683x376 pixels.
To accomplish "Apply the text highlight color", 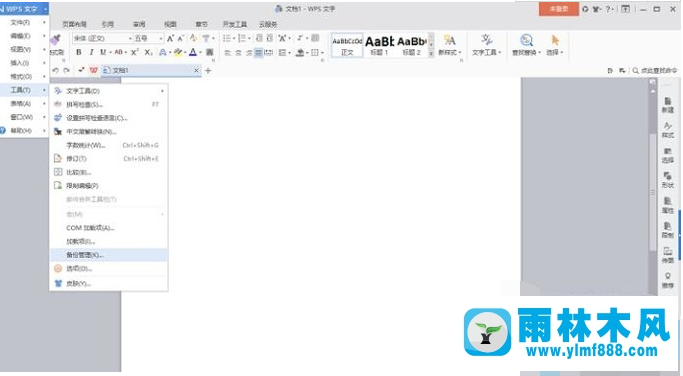I will pos(177,52).
